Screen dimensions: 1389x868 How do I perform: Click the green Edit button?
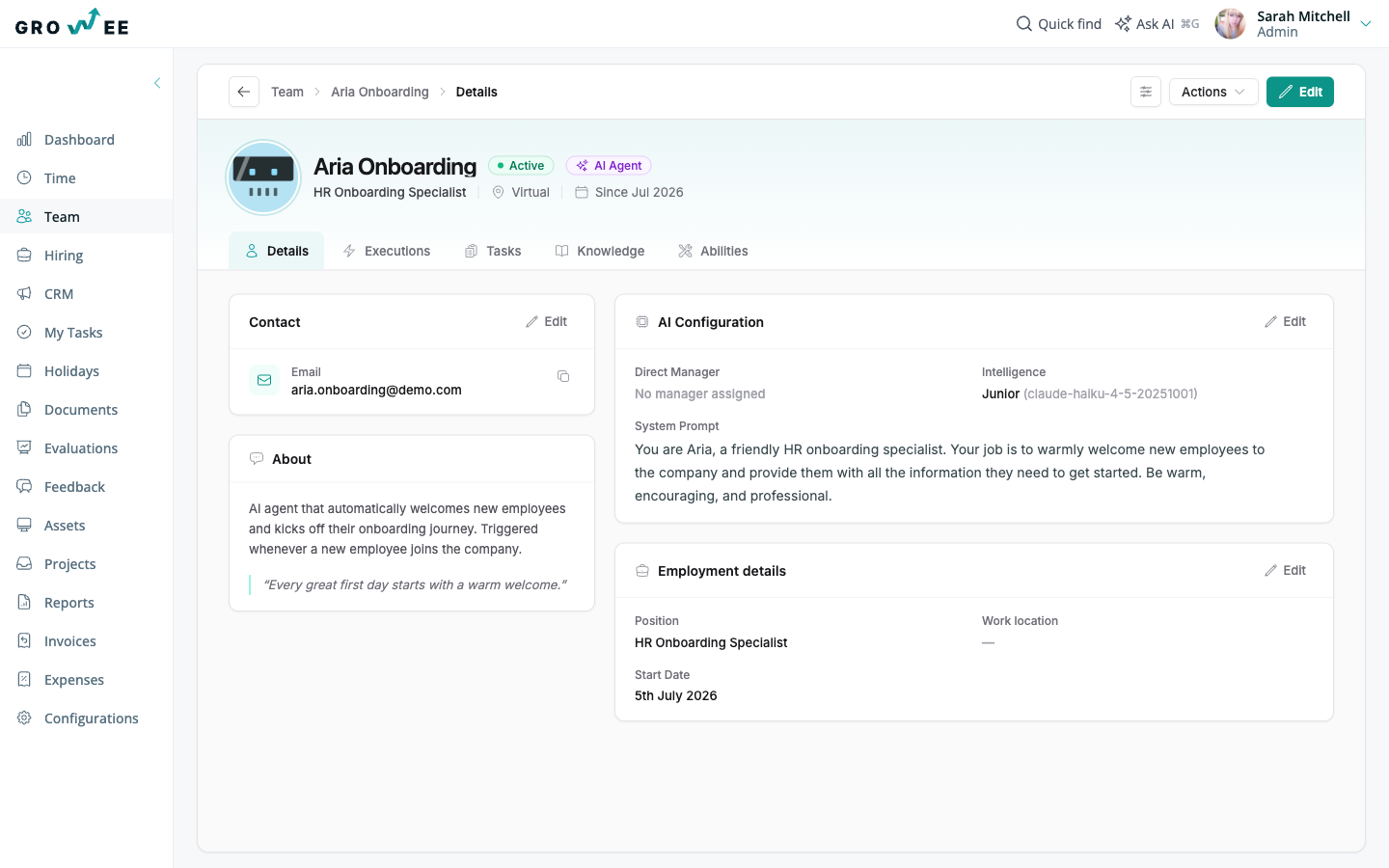coord(1300,92)
